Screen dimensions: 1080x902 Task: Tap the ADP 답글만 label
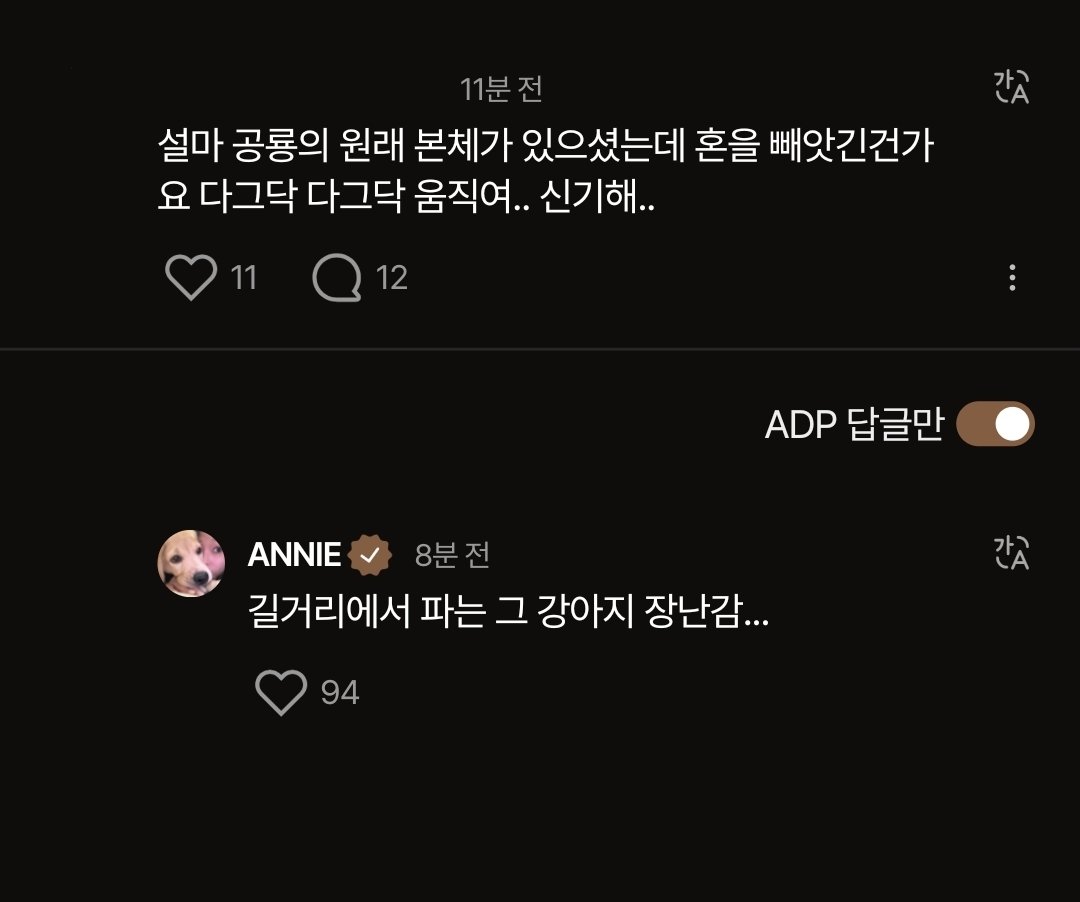[x=853, y=426]
